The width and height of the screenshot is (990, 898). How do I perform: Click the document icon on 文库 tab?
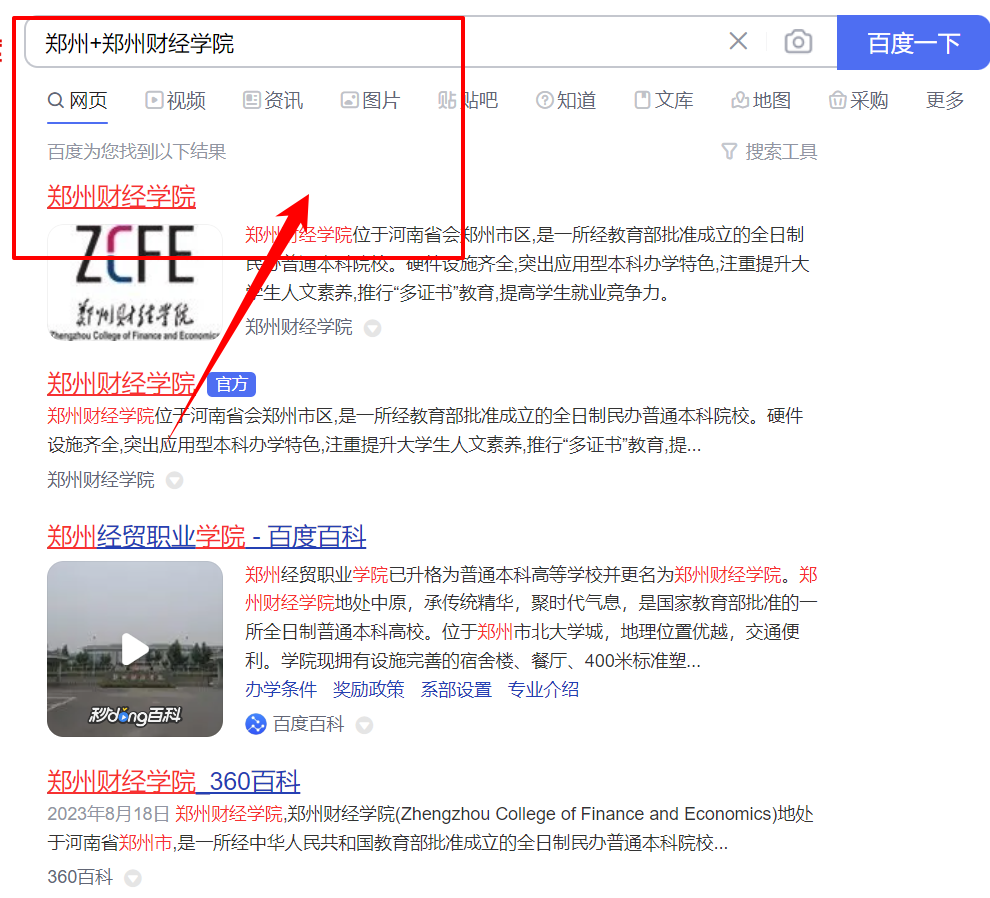tap(642, 100)
